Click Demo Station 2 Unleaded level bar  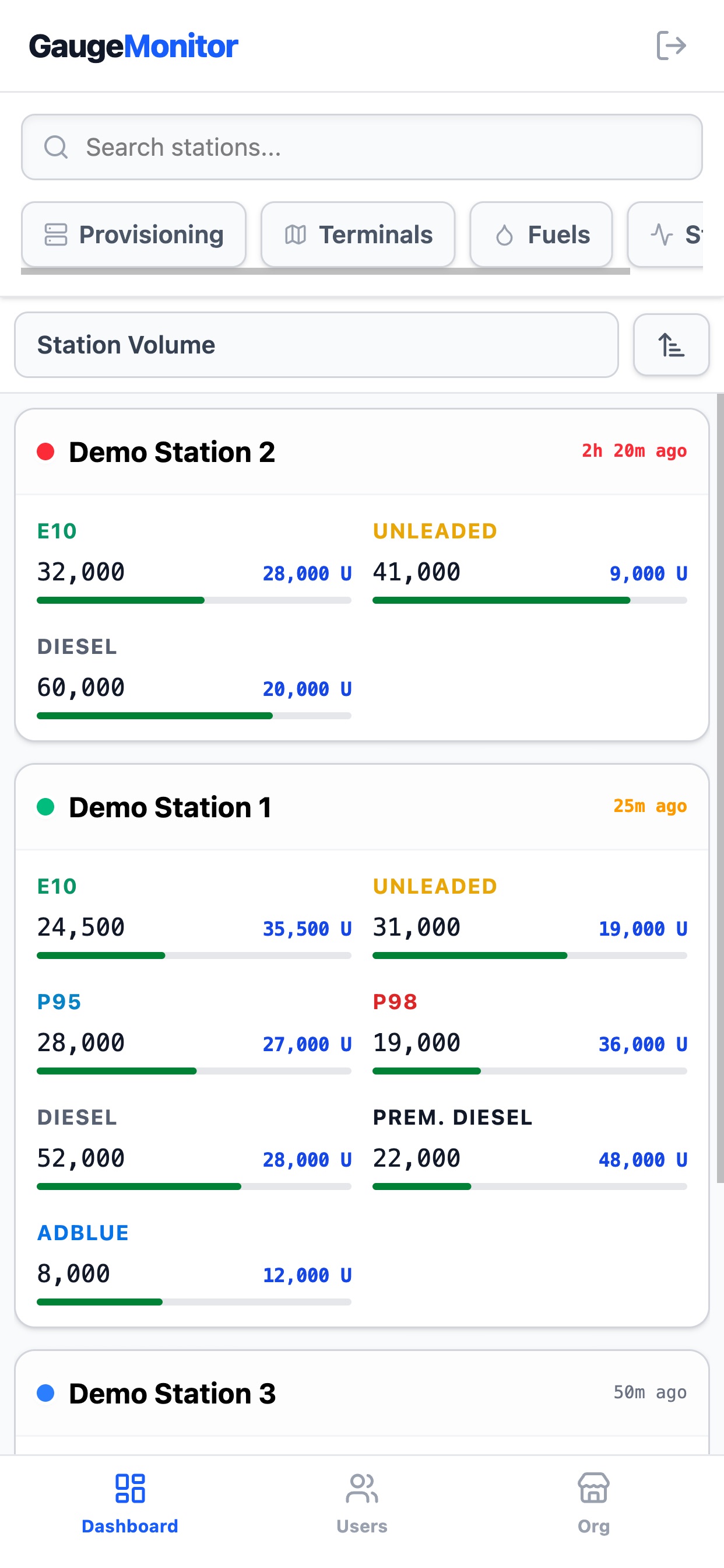click(530, 600)
